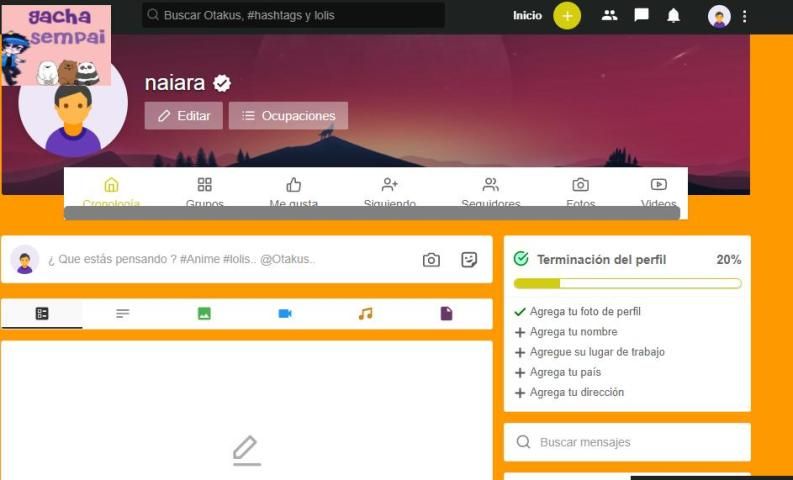
Task: Open the profile avatar menu in header
Action: [719, 17]
